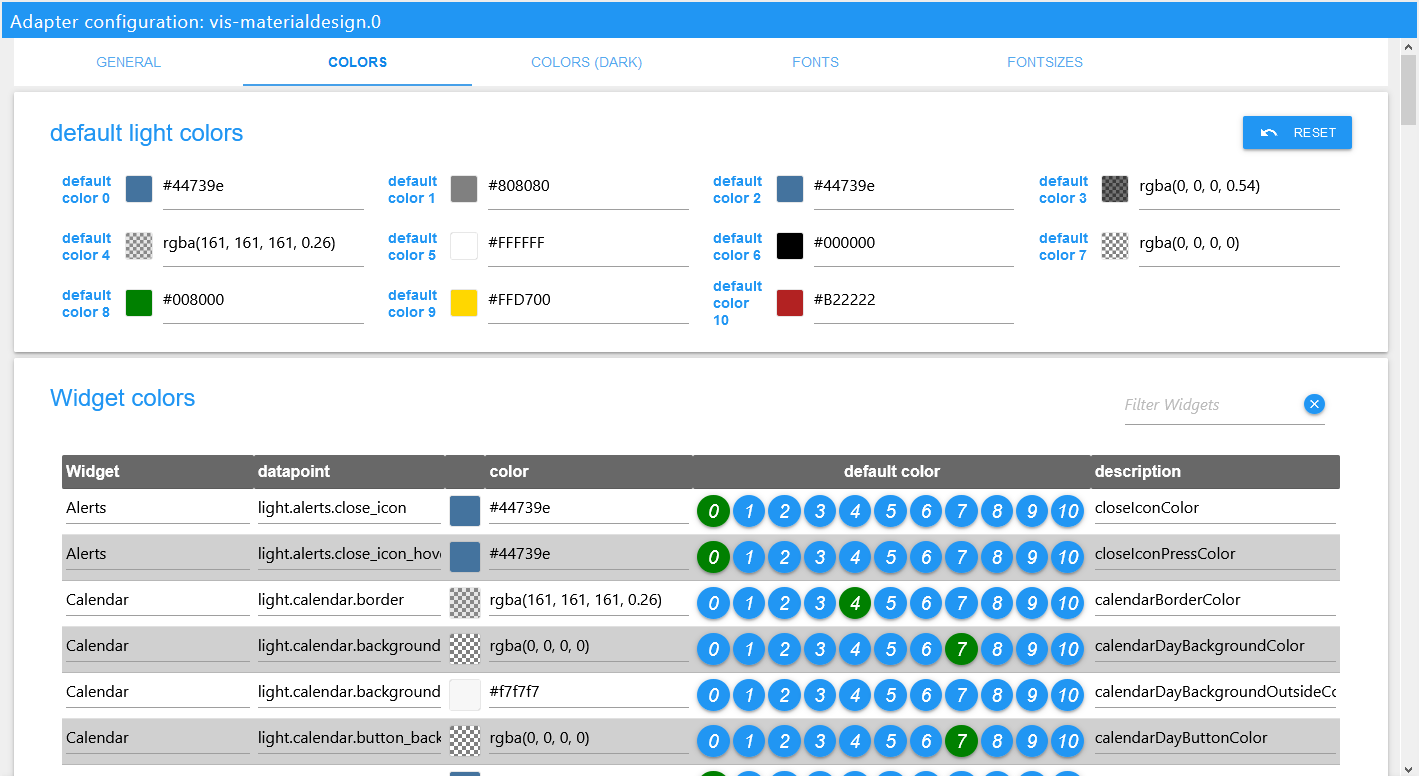Choose default color 10 for calendarDayButtonColor
This screenshot has height=776, width=1419.
[1068, 741]
